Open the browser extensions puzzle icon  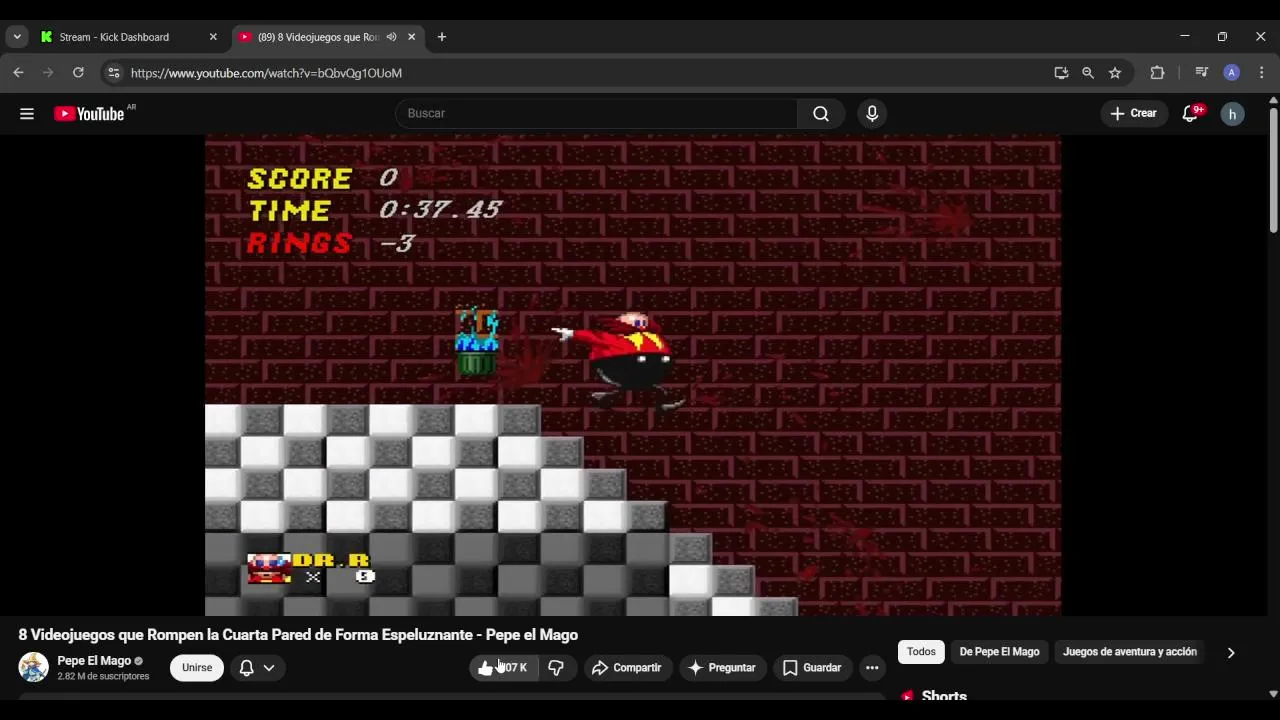pyautogui.click(x=1157, y=73)
